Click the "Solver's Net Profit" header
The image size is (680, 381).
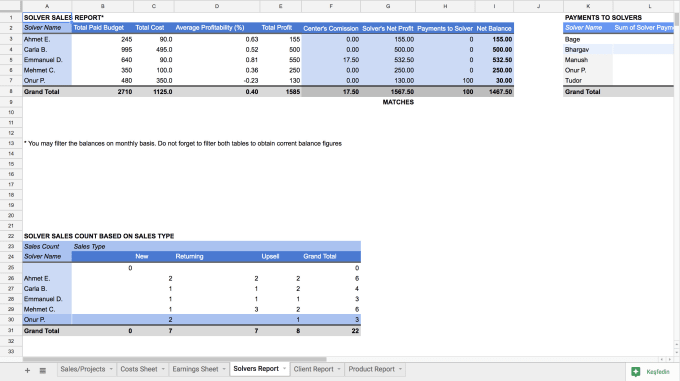[x=388, y=28]
